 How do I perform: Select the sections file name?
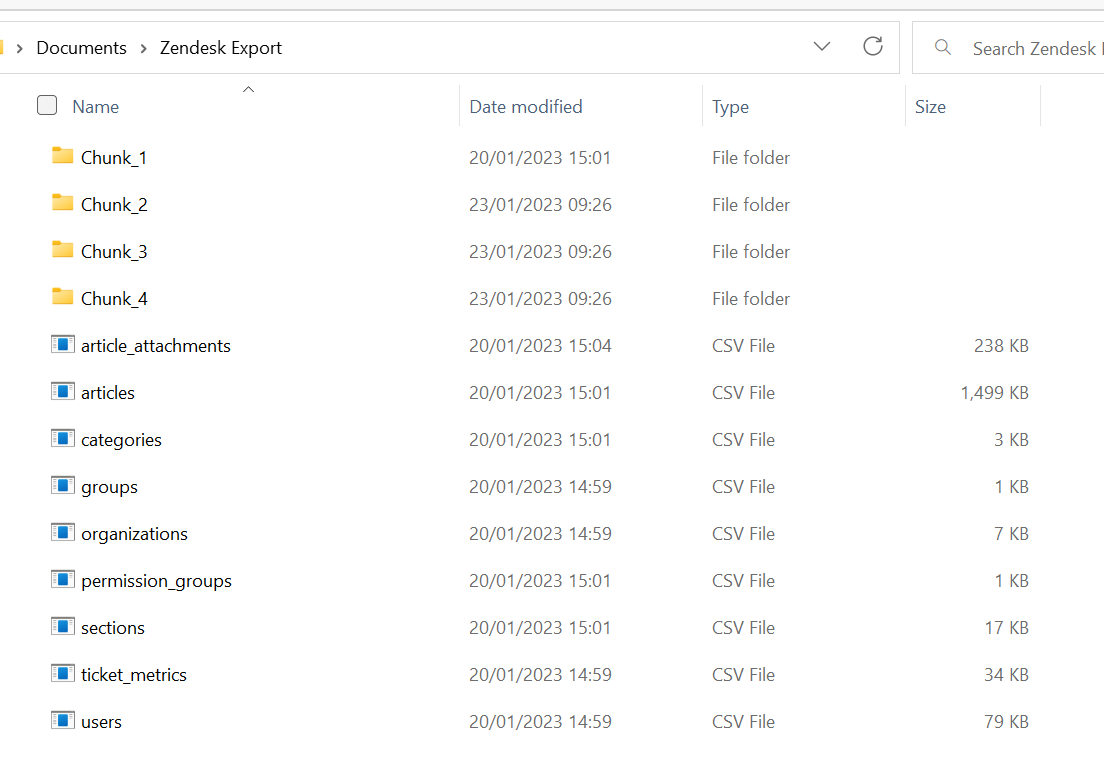click(x=113, y=628)
